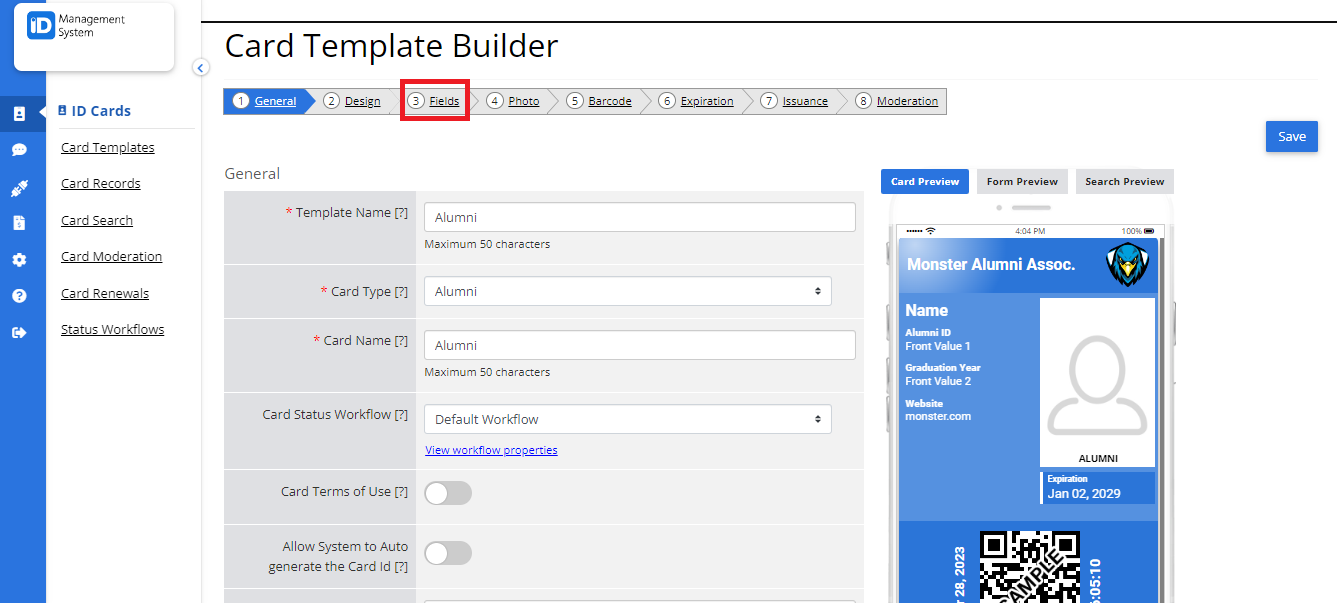
Task: Click the logout arrow icon in sidebar
Action: pyautogui.click(x=19, y=333)
